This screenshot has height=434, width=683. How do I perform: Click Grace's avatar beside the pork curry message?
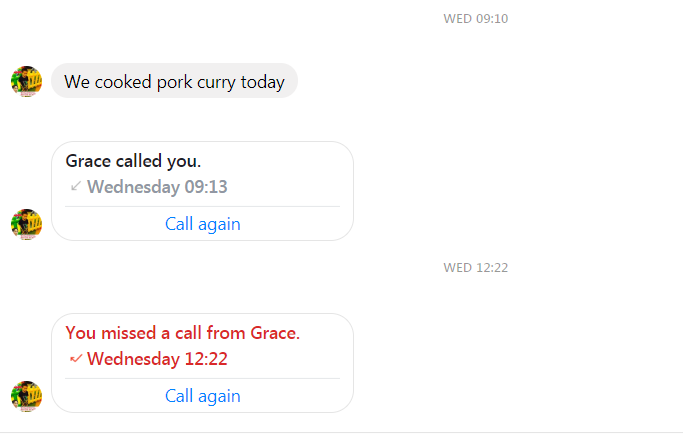coord(27,81)
